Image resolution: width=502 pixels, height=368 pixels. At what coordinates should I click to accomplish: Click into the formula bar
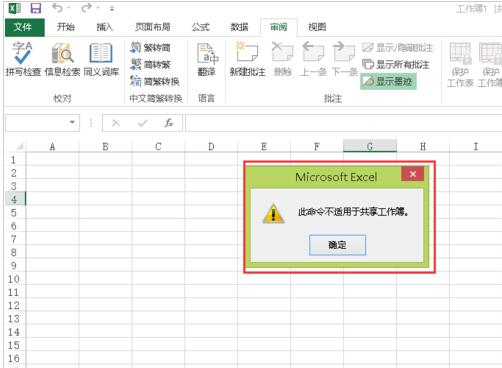pos(343,123)
